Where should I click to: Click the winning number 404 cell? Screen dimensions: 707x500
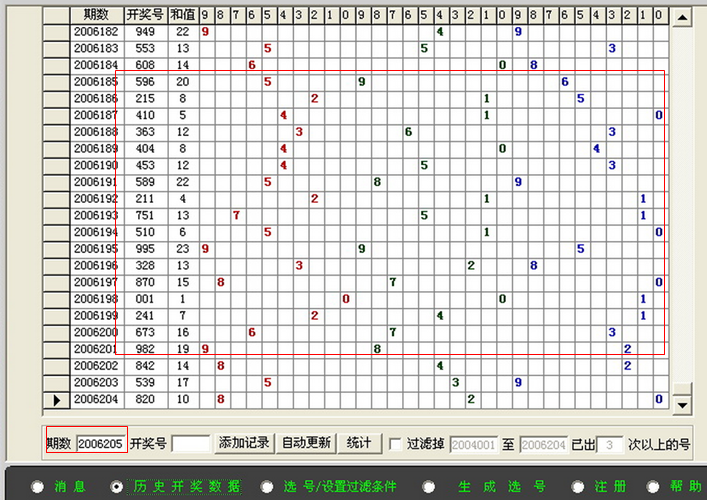(x=146, y=149)
